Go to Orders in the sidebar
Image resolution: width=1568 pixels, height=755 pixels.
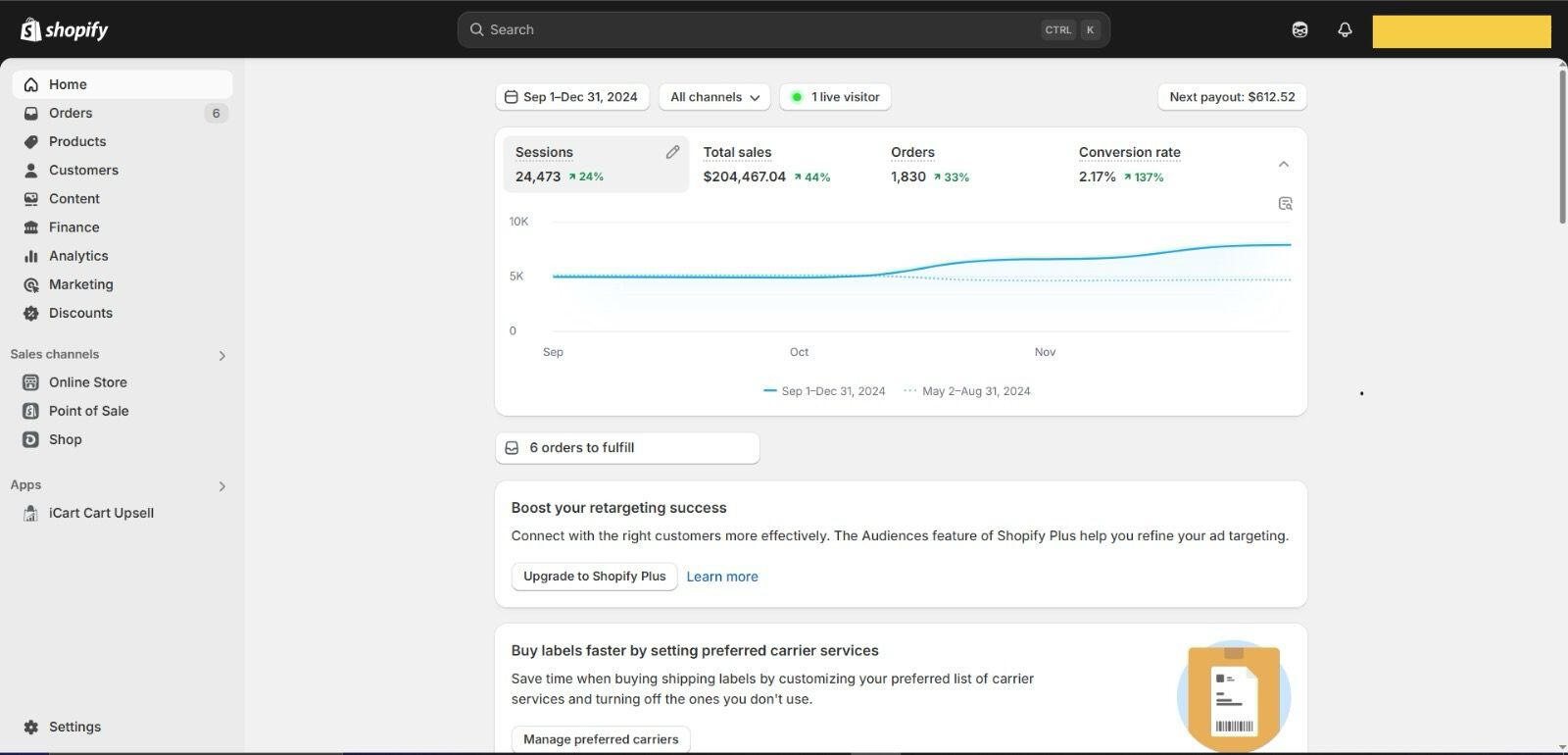pyautogui.click(x=71, y=113)
